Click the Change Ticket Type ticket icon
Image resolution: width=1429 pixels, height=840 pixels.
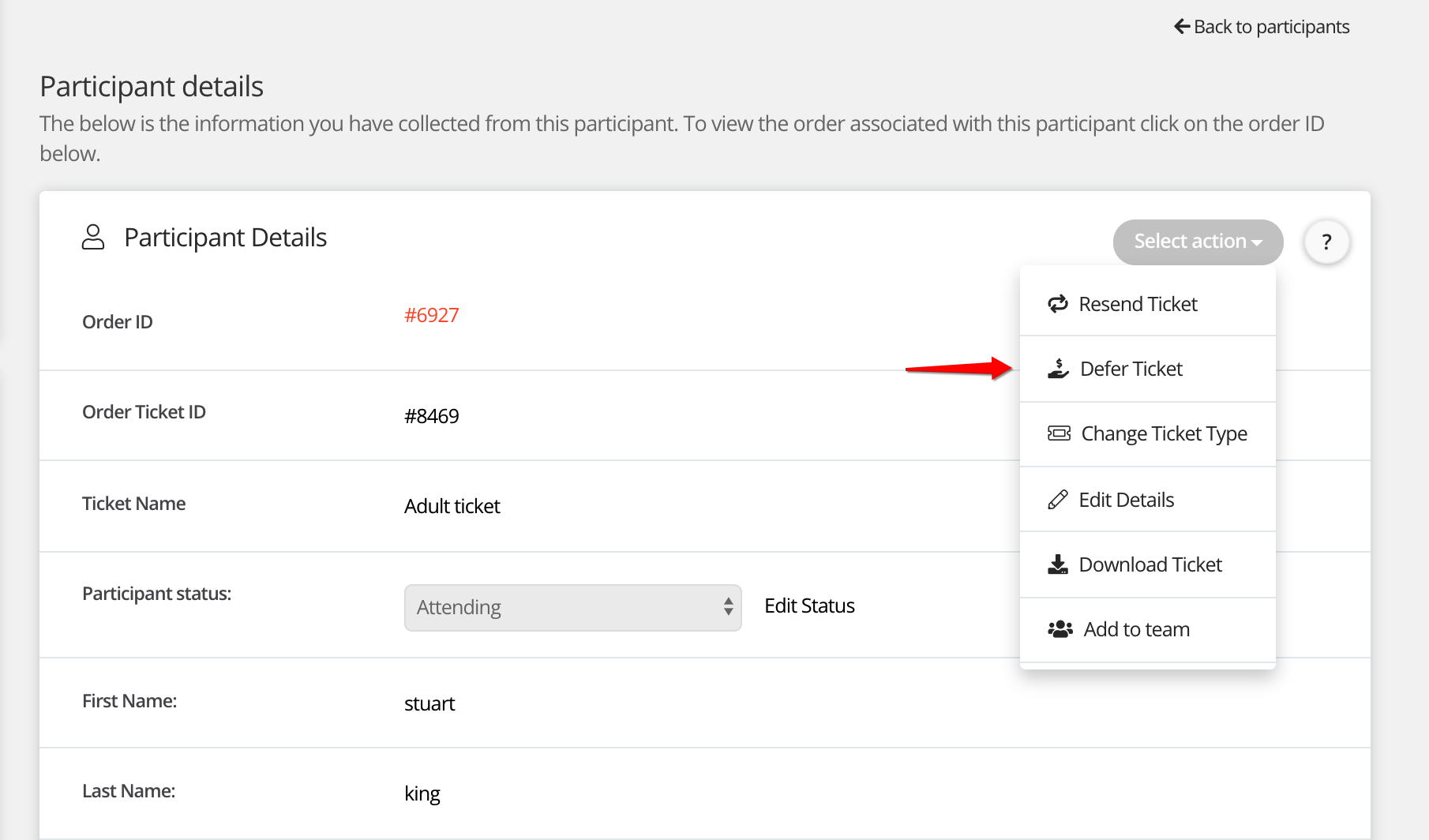click(x=1059, y=433)
